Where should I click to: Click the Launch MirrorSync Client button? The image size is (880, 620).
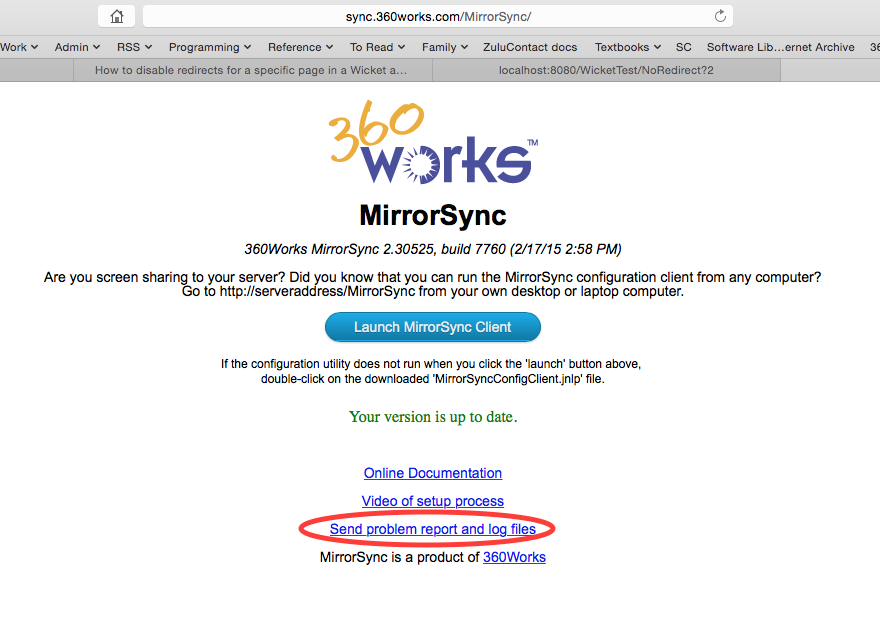pyautogui.click(x=433, y=327)
